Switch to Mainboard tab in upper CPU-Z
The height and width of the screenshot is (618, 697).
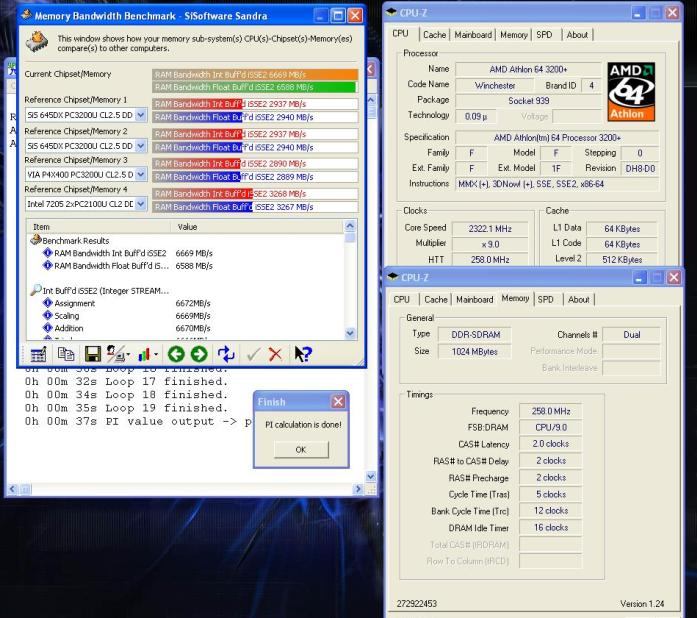pos(473,35)
